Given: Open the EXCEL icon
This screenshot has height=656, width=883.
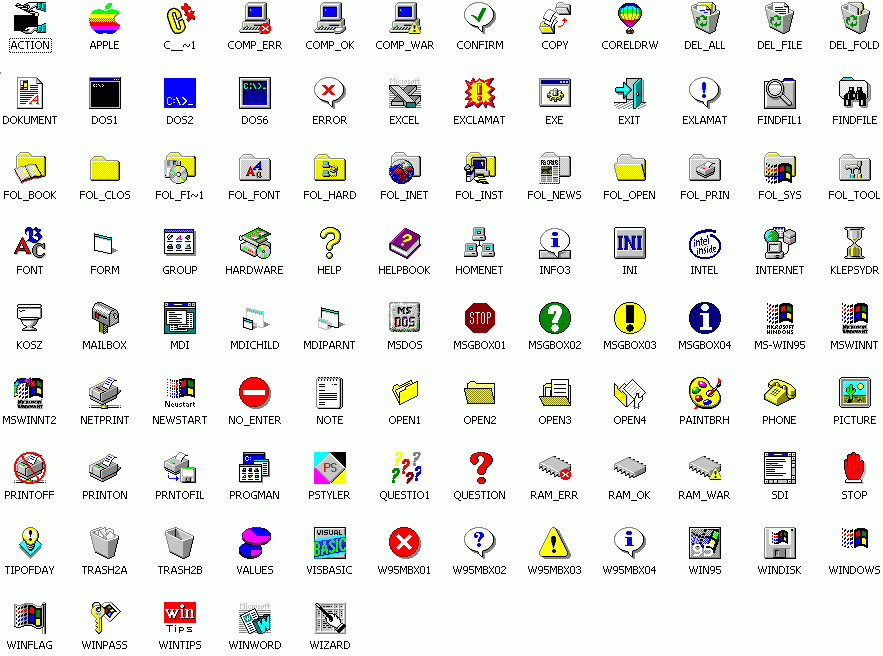Looking at the screenshot, I should pyautogui.click(x=404, y=93).
